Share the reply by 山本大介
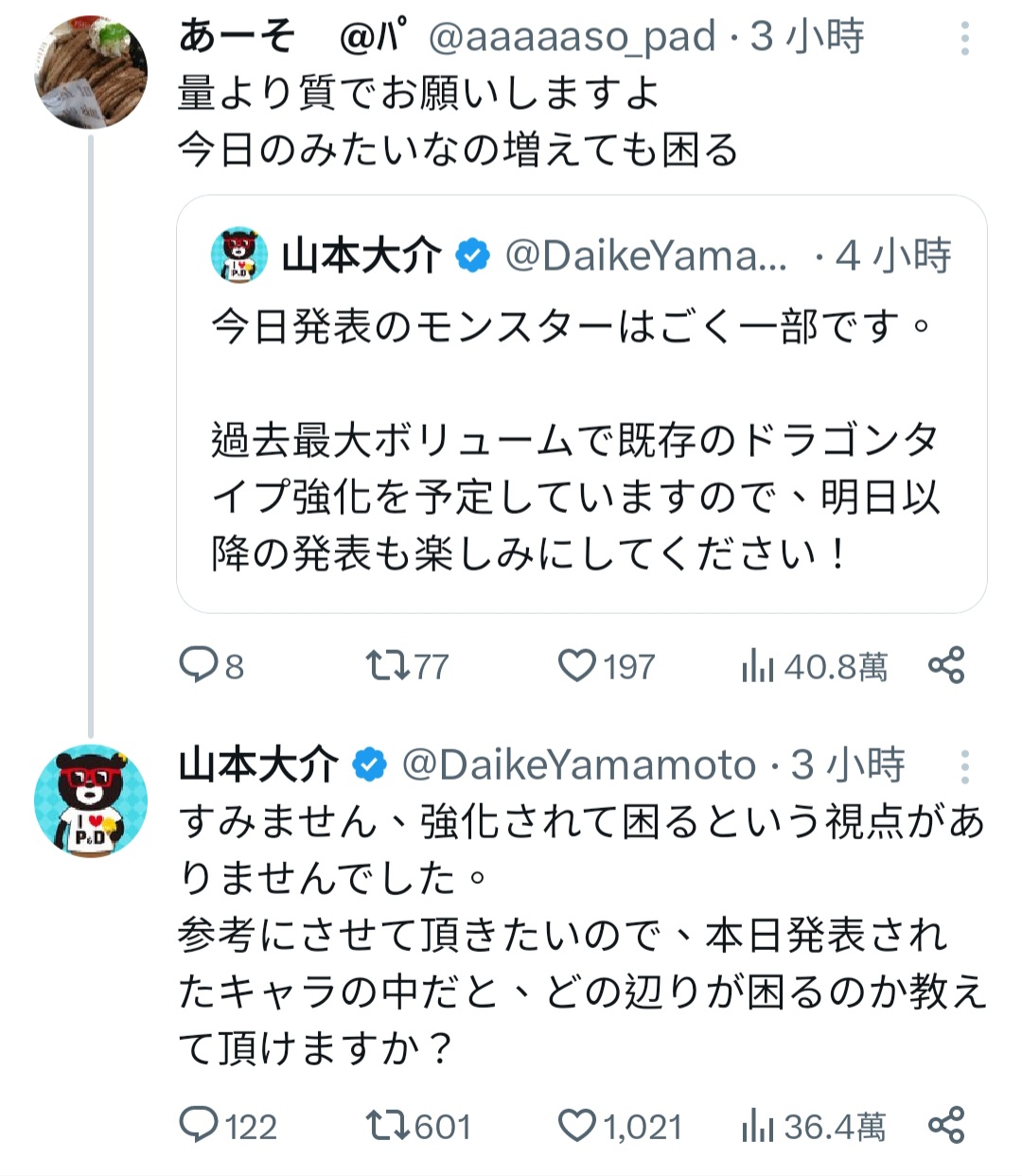This screenshot has width=1022, height=1176. point(945,1125)
